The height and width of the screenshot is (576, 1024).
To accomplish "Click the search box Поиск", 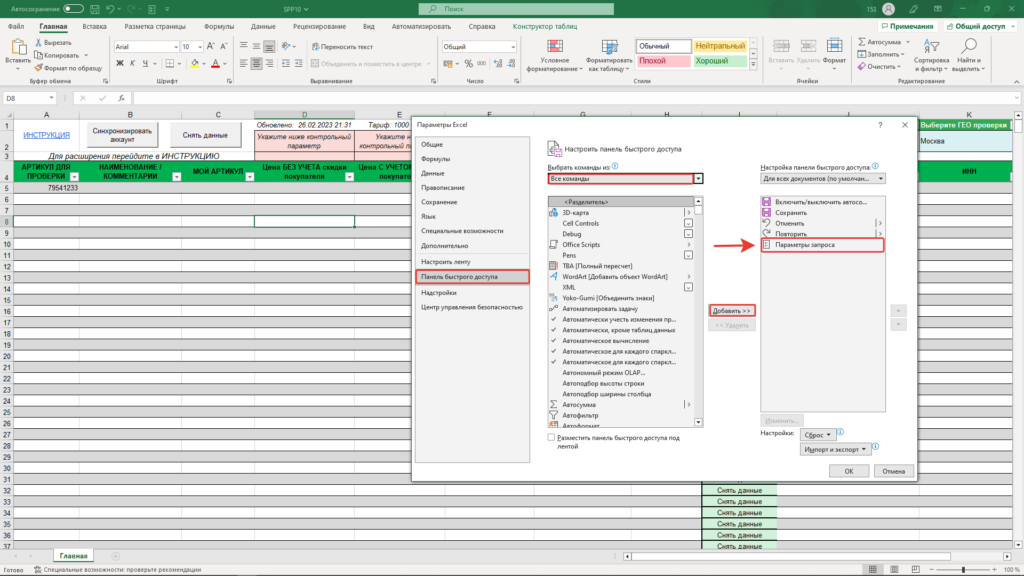I will click(516, 9).
